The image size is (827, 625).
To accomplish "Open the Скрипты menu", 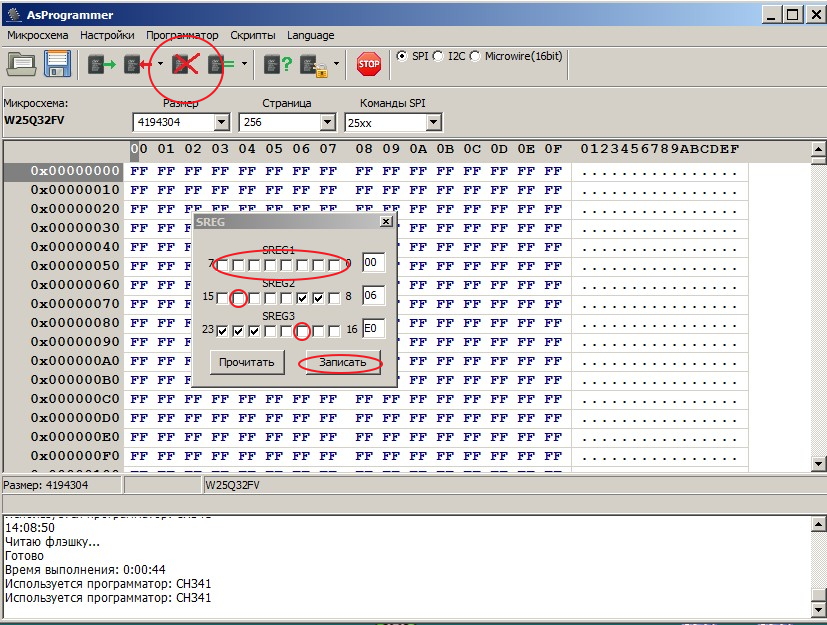I will [253, 35].
